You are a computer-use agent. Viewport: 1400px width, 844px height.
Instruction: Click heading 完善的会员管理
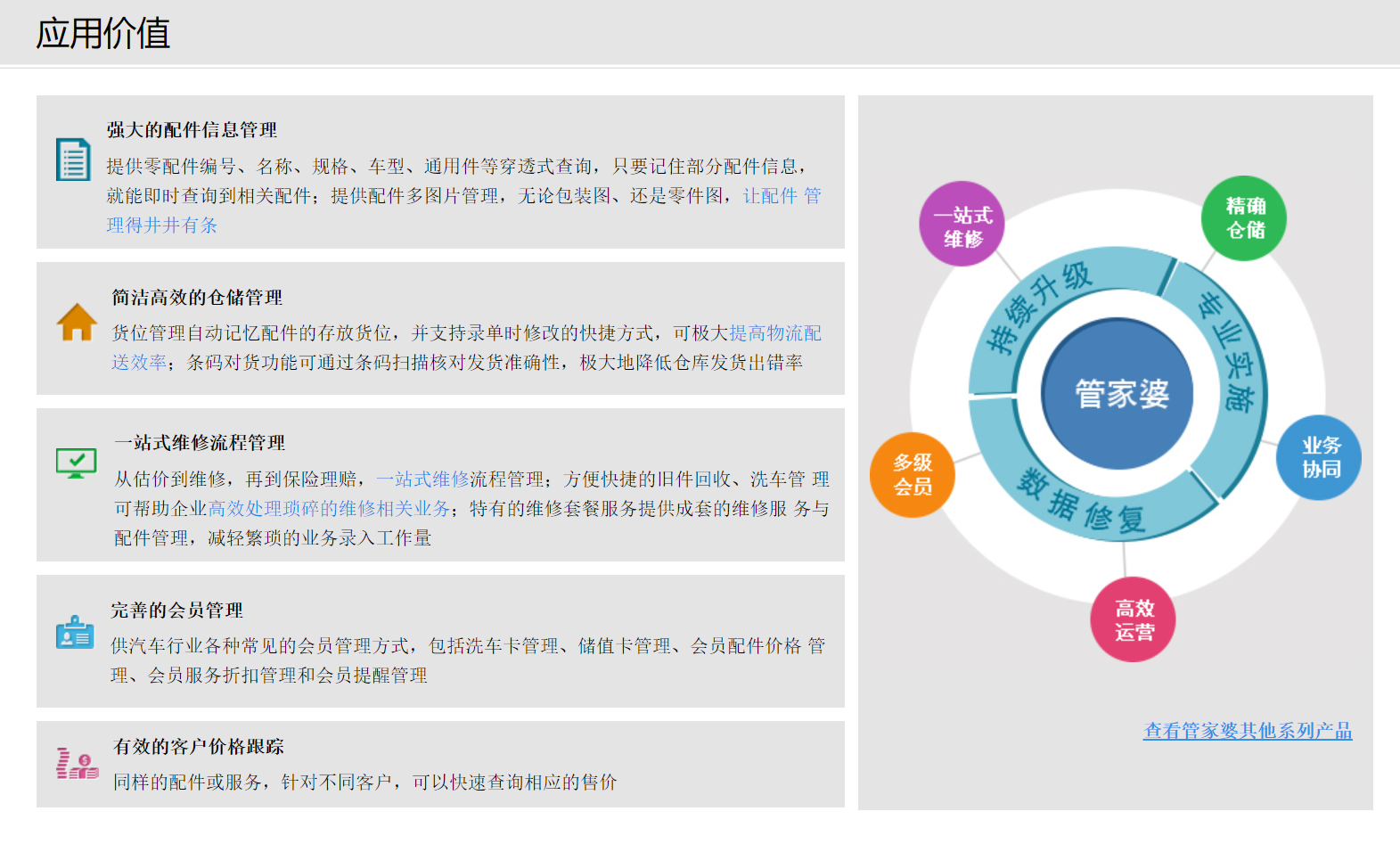point(176,610)
